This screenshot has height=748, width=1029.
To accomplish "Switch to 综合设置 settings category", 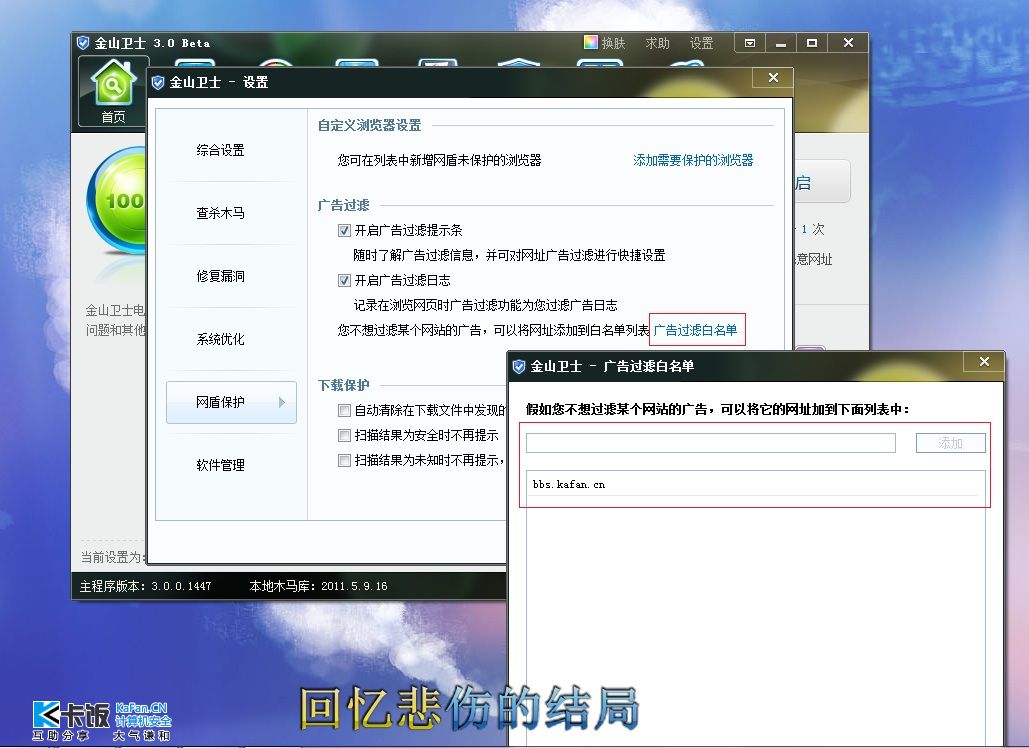I will pos(220,150).
